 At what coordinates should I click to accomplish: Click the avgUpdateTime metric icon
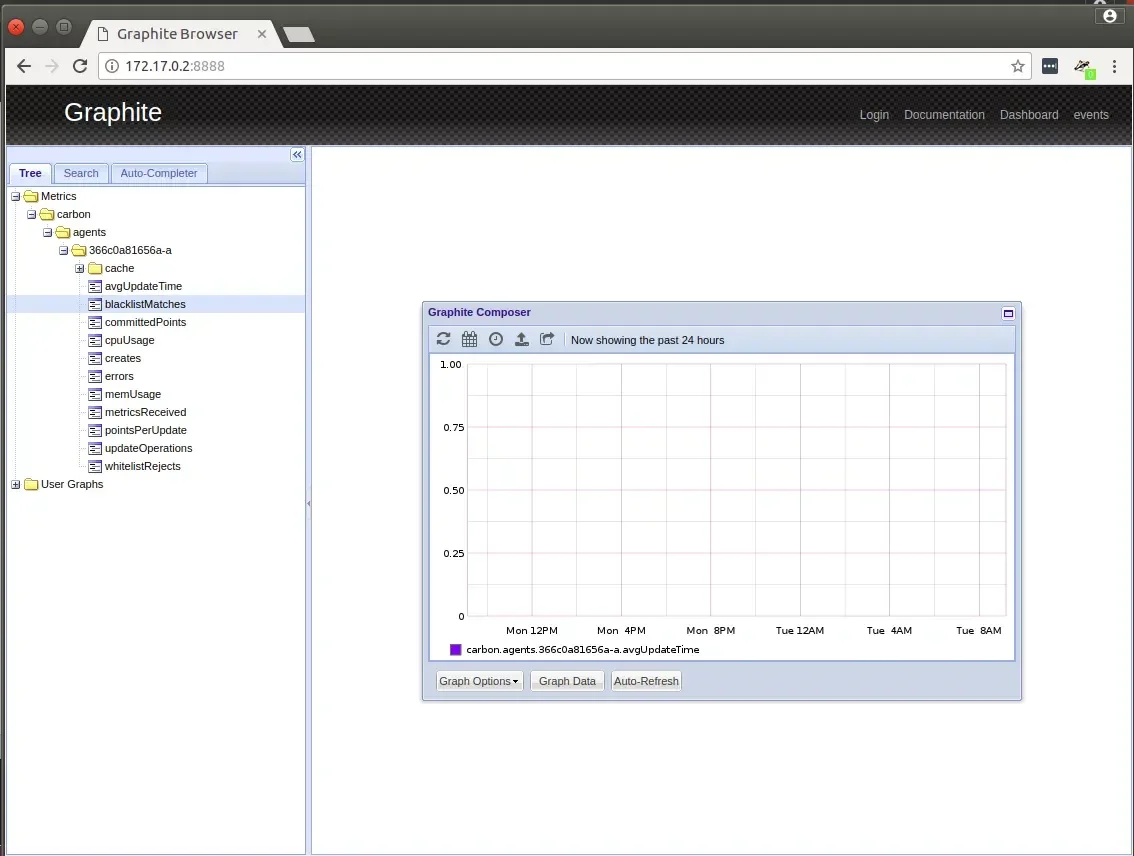(x=95, y=286)
